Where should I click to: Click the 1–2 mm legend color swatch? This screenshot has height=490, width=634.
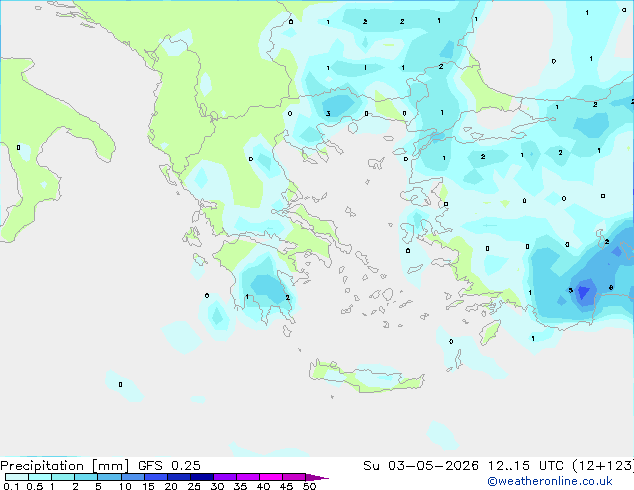point(63,477)
